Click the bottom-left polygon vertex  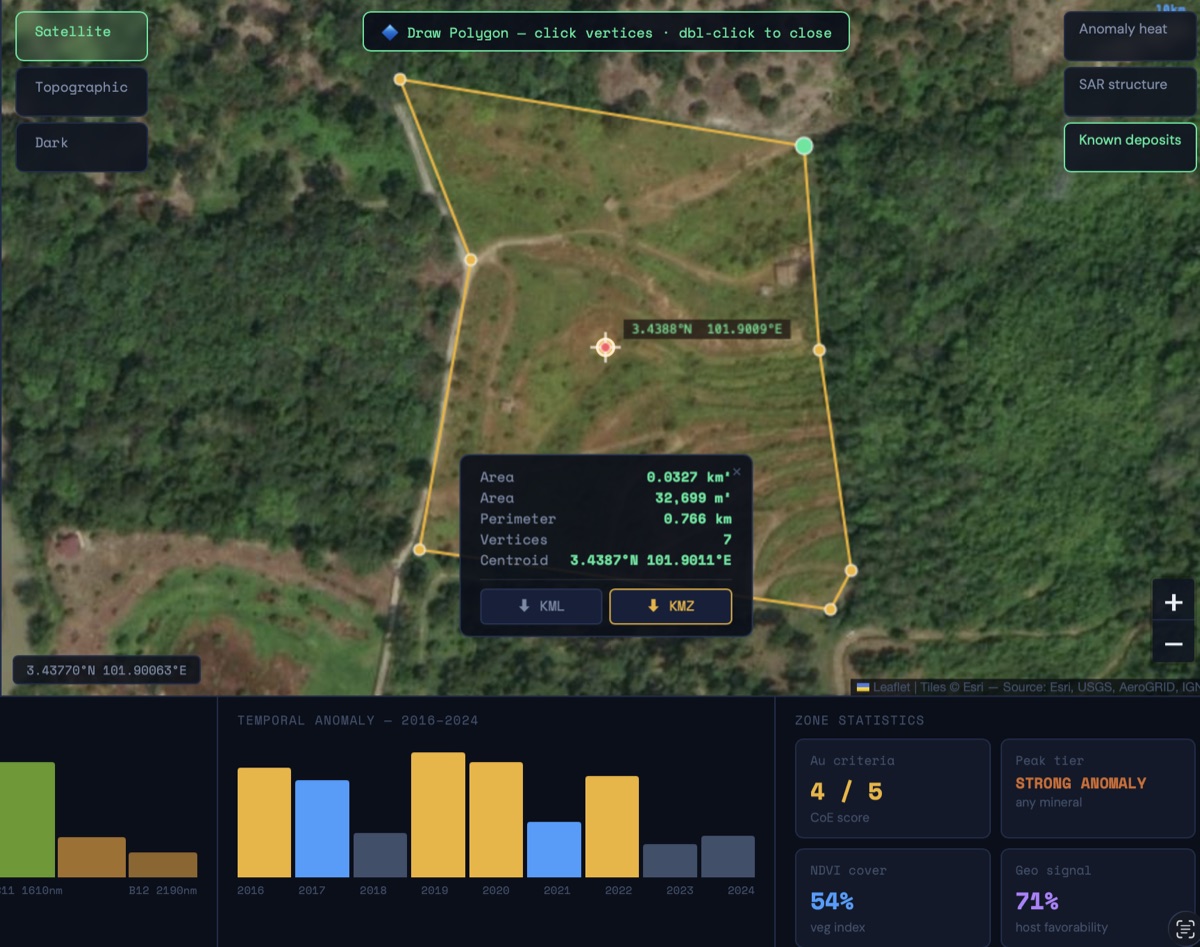(x=420, y=549)
